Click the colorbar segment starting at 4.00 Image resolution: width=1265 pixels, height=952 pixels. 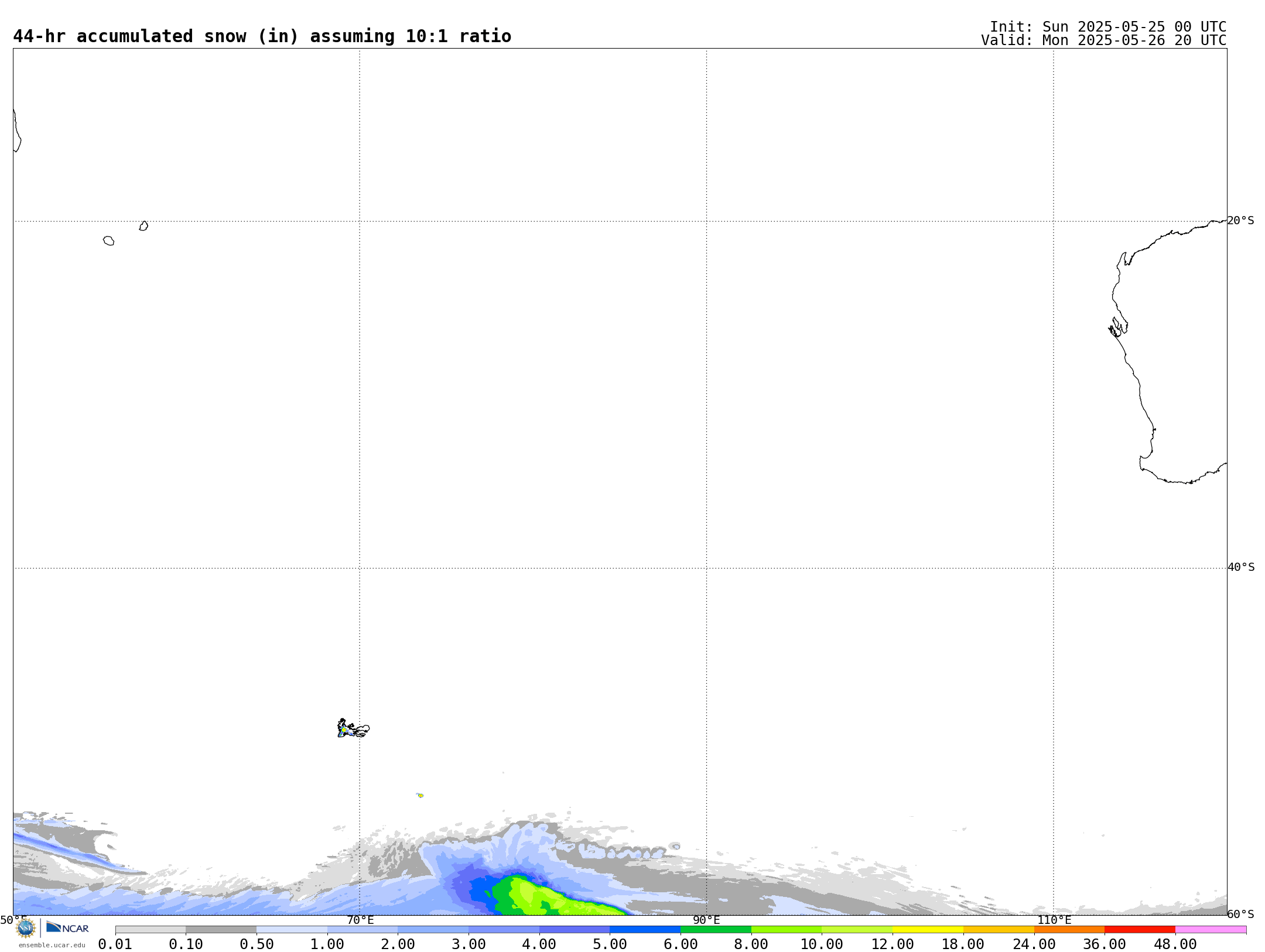[575, 930]
